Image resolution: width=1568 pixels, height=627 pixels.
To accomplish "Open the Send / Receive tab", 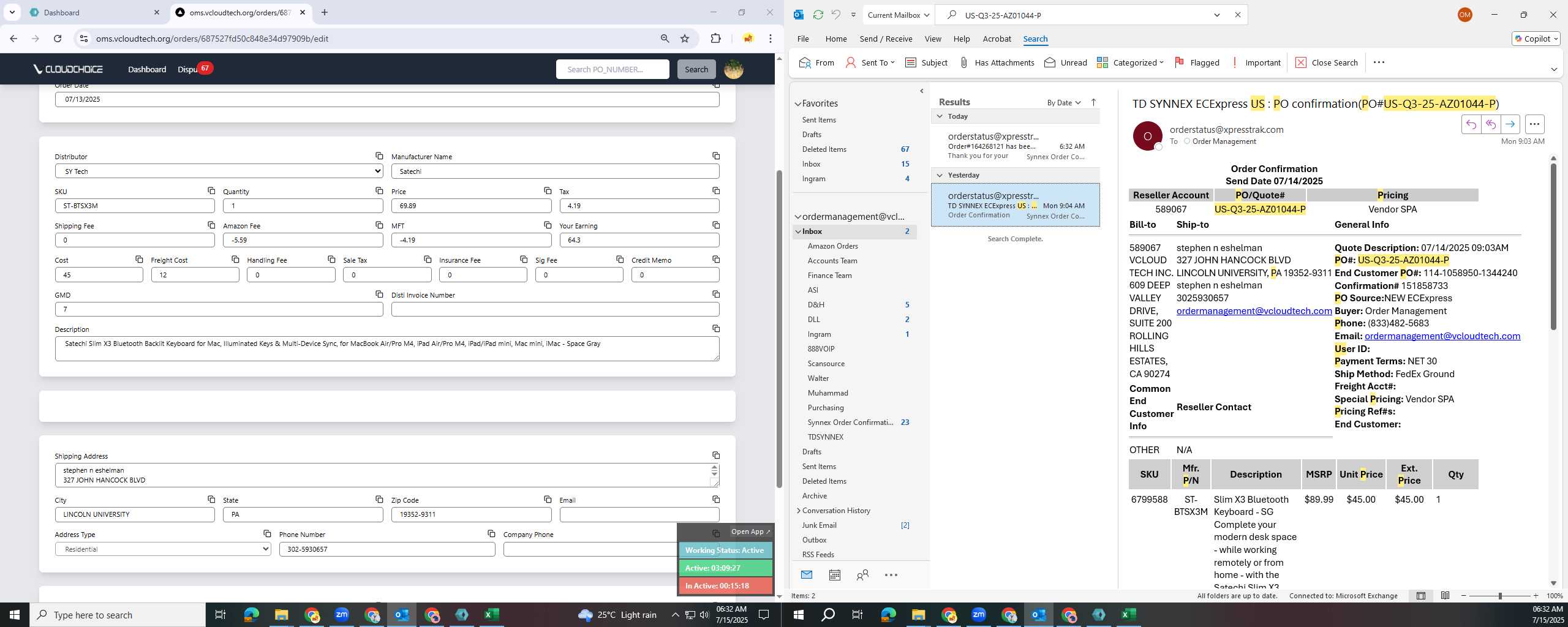I will click(886, 39).
